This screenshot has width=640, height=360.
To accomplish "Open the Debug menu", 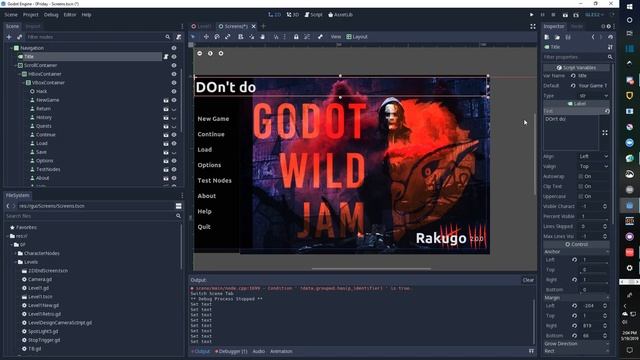I will 51,15.
